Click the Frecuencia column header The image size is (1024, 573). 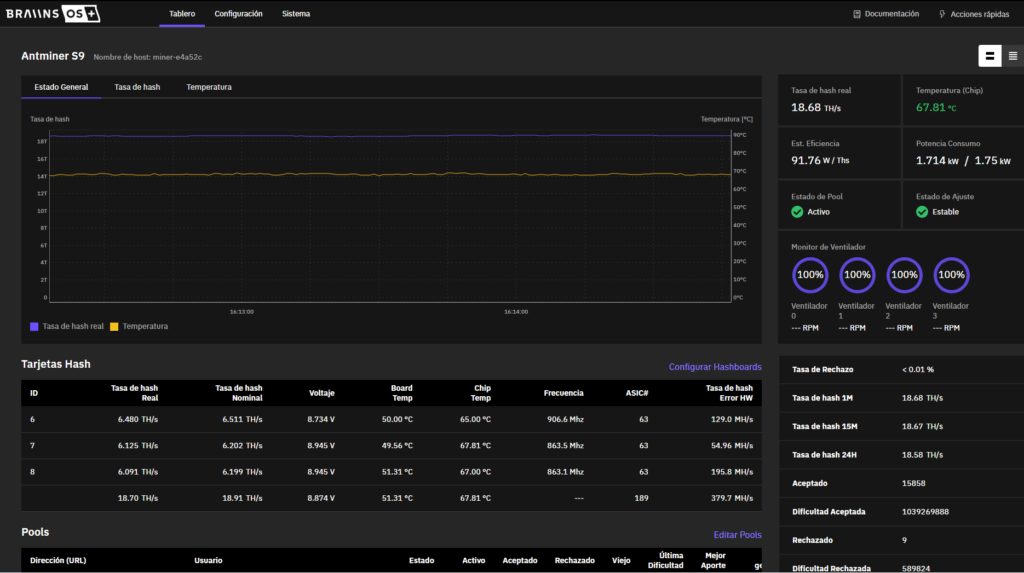pos(564,393)
